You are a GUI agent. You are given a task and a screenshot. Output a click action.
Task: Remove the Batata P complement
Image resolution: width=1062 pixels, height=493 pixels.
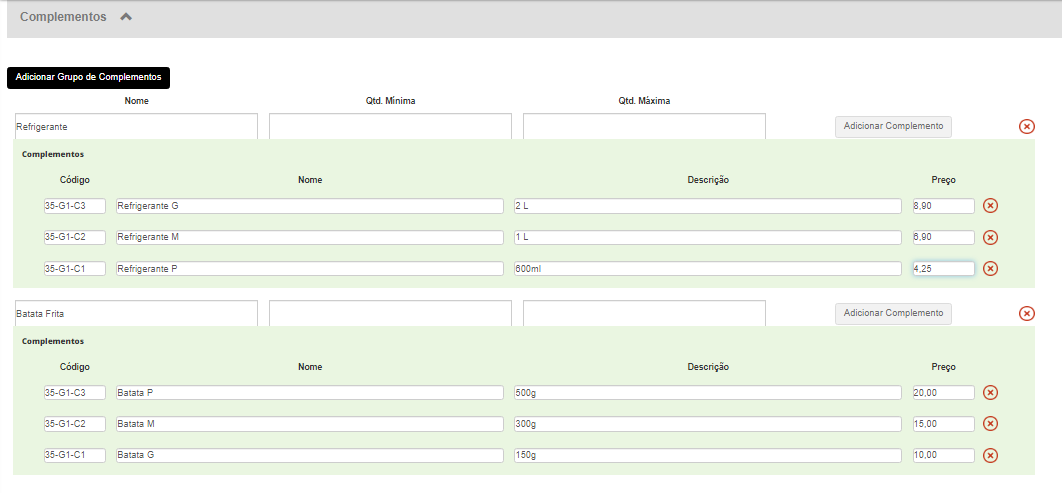point(990,393)
